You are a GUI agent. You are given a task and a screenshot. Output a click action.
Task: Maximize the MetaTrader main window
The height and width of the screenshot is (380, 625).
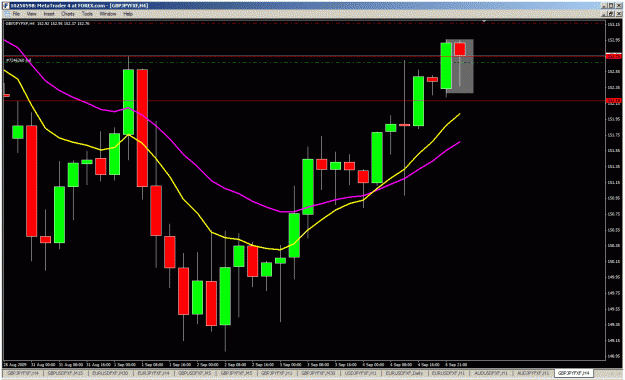[x=611, y=6]
